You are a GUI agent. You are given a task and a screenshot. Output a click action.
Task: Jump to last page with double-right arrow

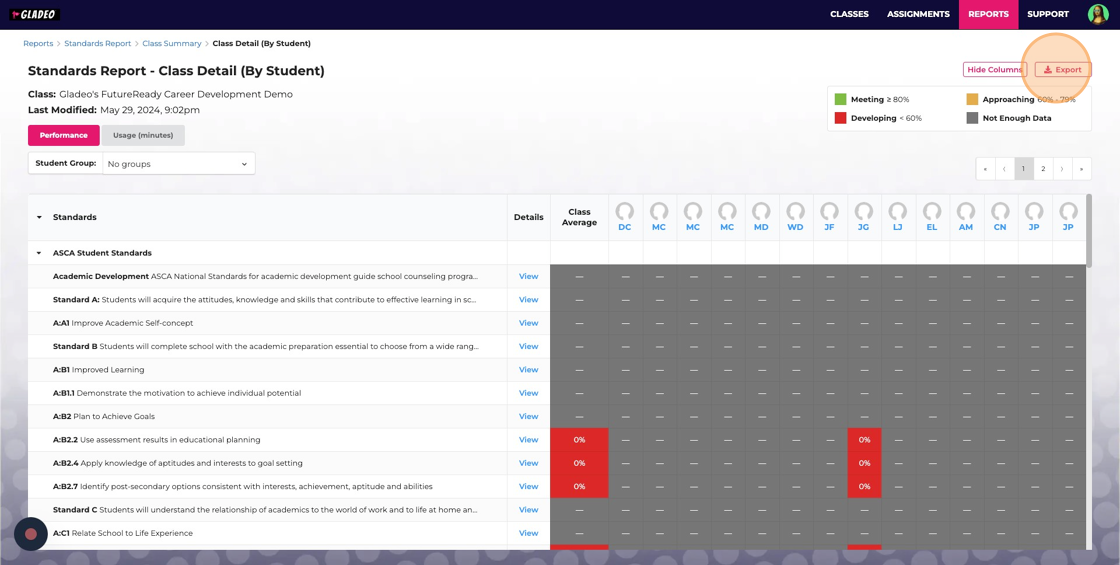coord(1081,169)
